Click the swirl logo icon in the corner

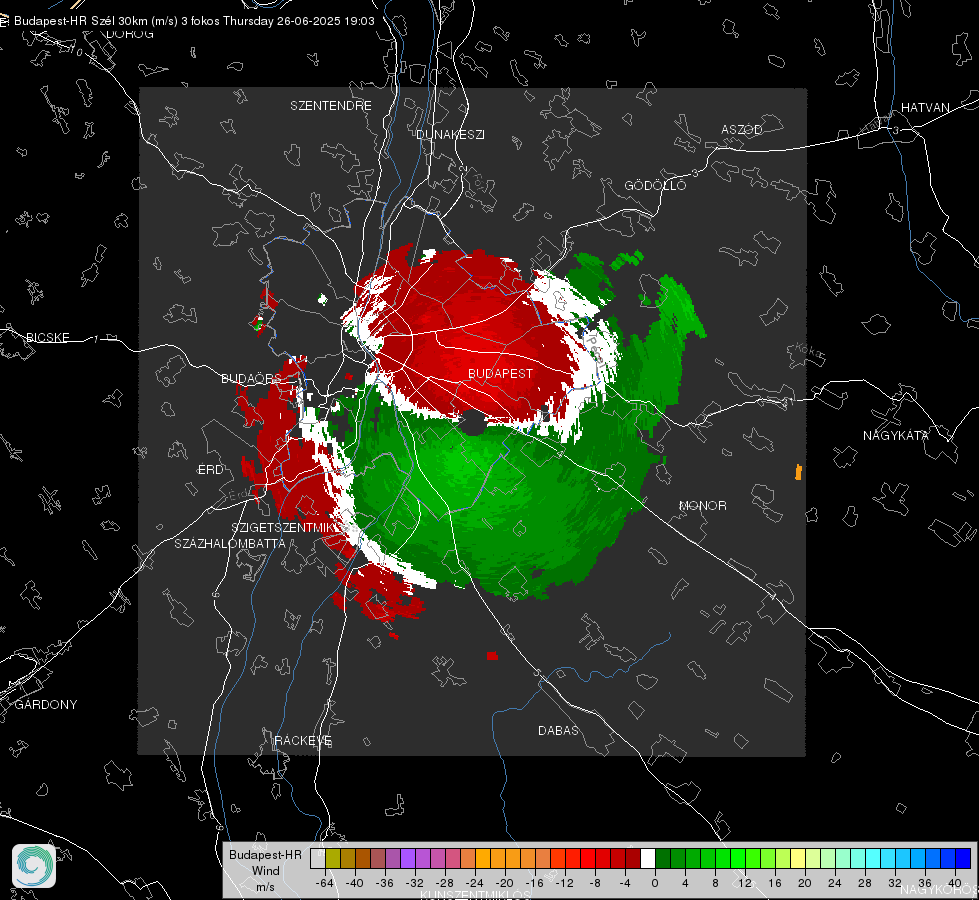(x=34, y=866)
